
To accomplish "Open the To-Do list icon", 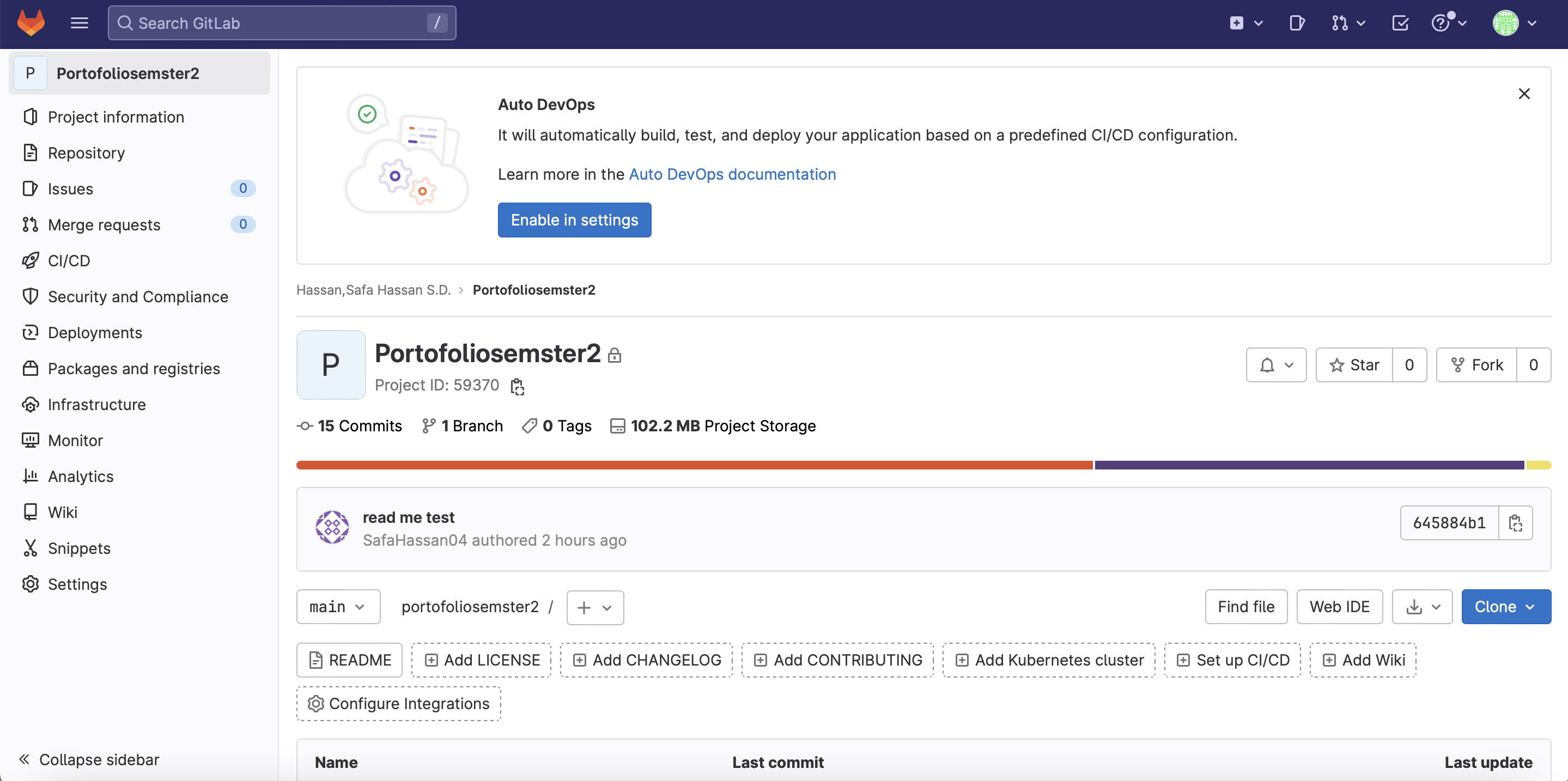I will point(1400,23).
